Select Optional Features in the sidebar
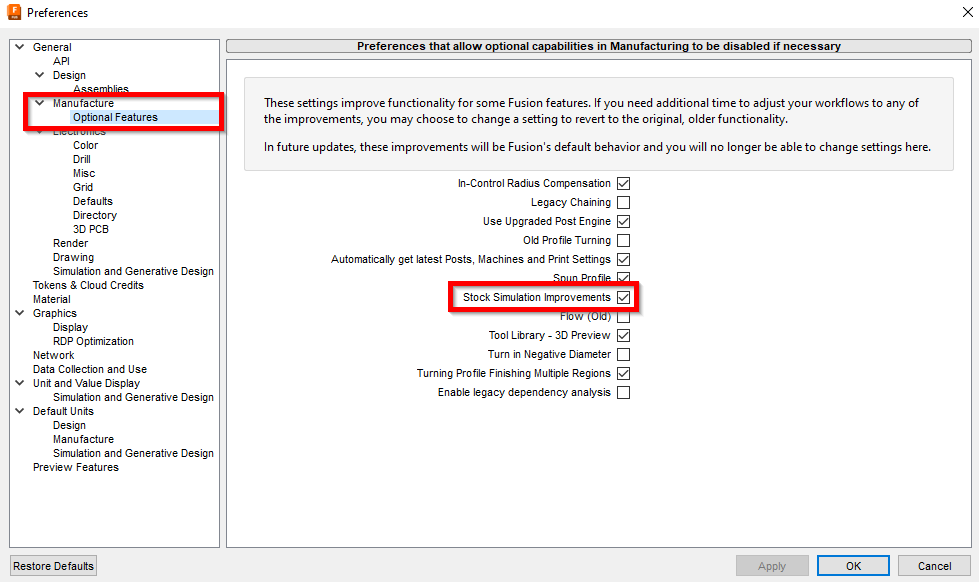The width and height of the screenshot is (979, 582). point(116,116)
